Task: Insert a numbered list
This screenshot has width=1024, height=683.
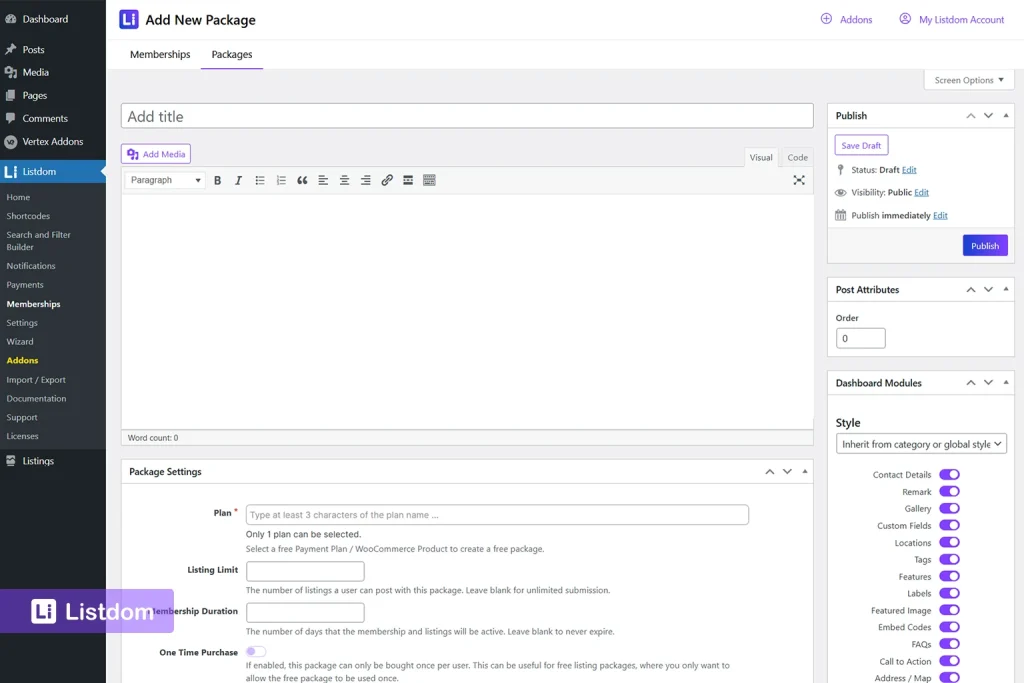Action: click(280, 180)
